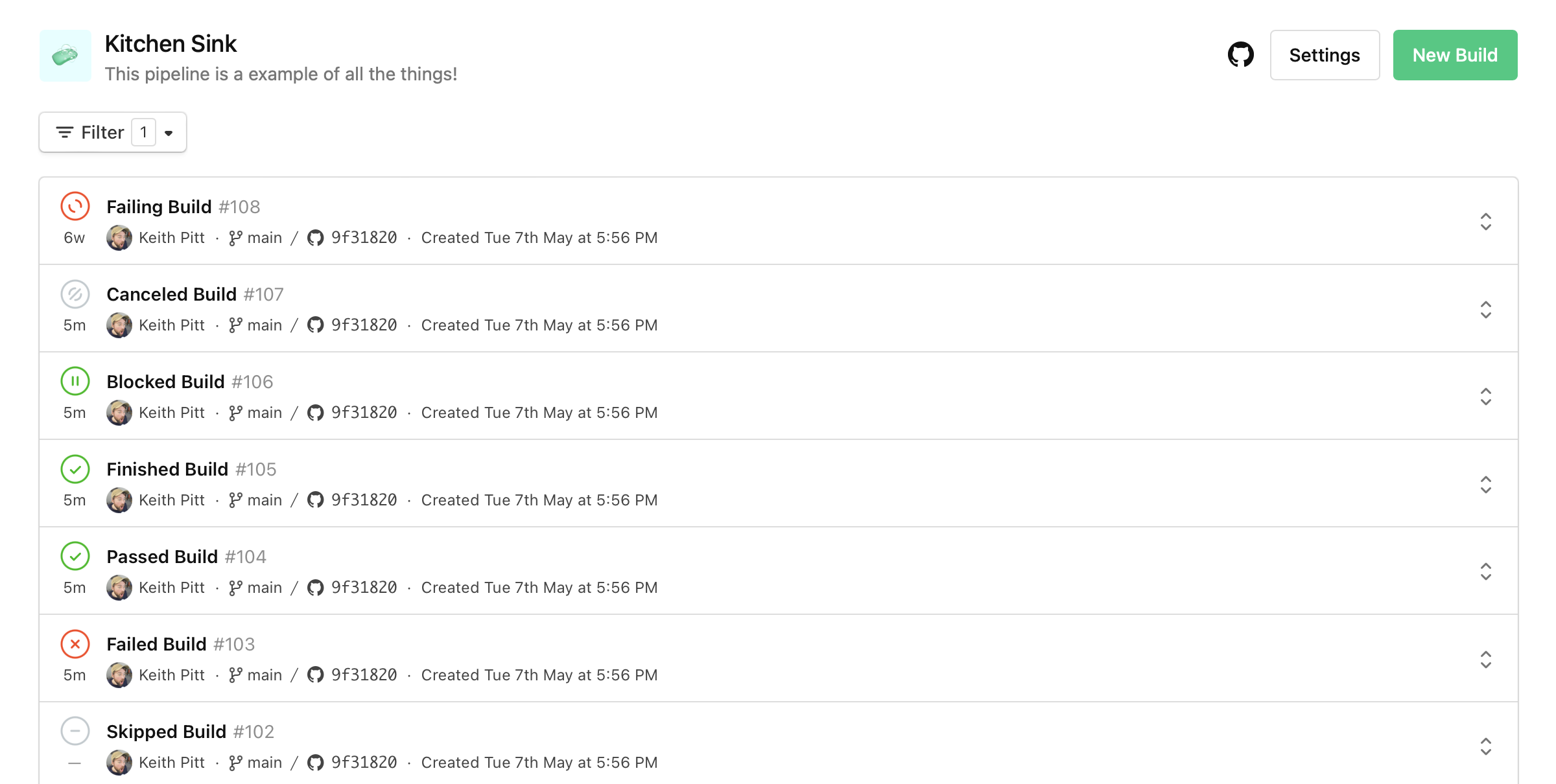
Task: Expand the Failed Build #103 row
Action: pos(1485,660)
